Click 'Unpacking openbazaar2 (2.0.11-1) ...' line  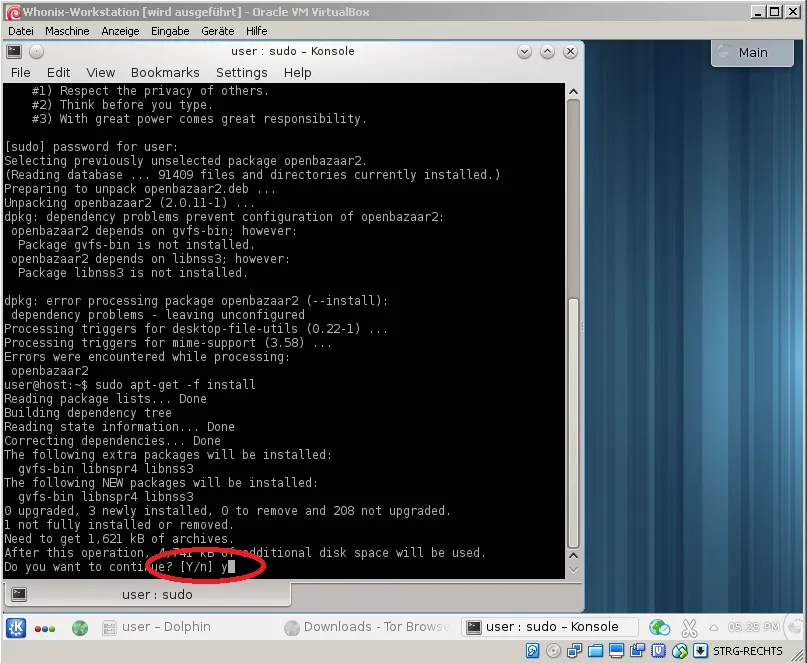point(129,203)
